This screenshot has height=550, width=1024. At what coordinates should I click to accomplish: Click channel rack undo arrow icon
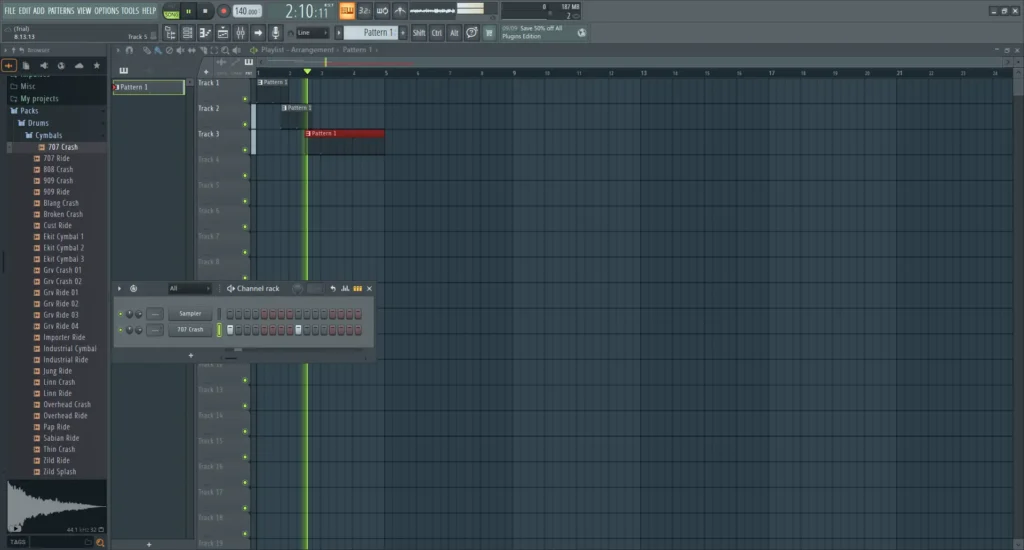point(333,288)
